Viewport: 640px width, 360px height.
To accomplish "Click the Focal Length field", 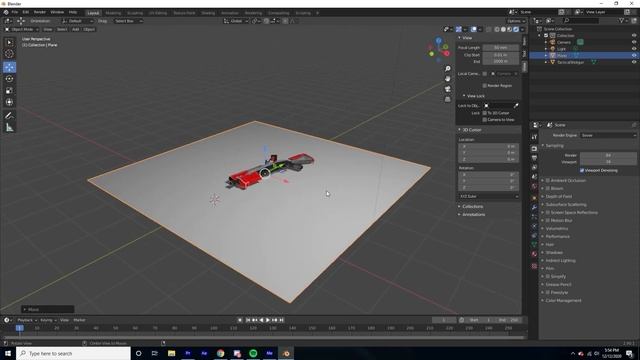I will tap(500, 48).
